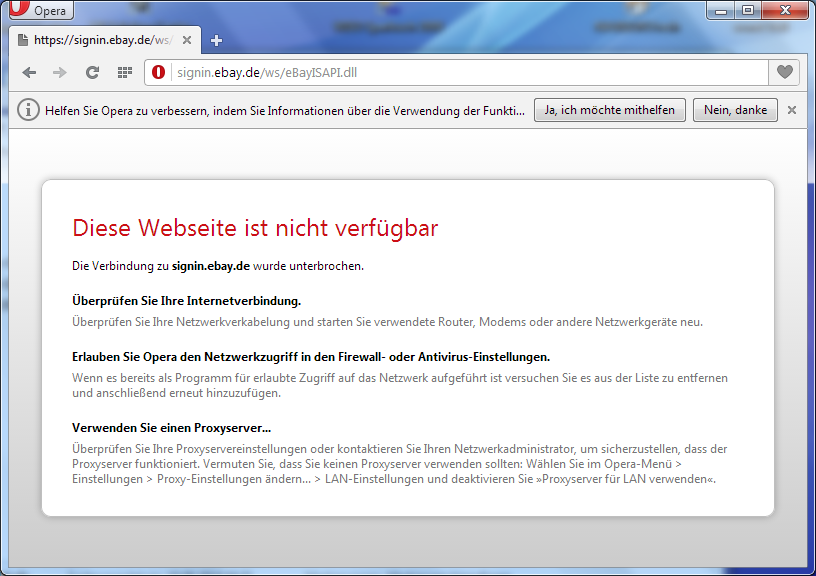Reload the current page

[x=92, y=72]
